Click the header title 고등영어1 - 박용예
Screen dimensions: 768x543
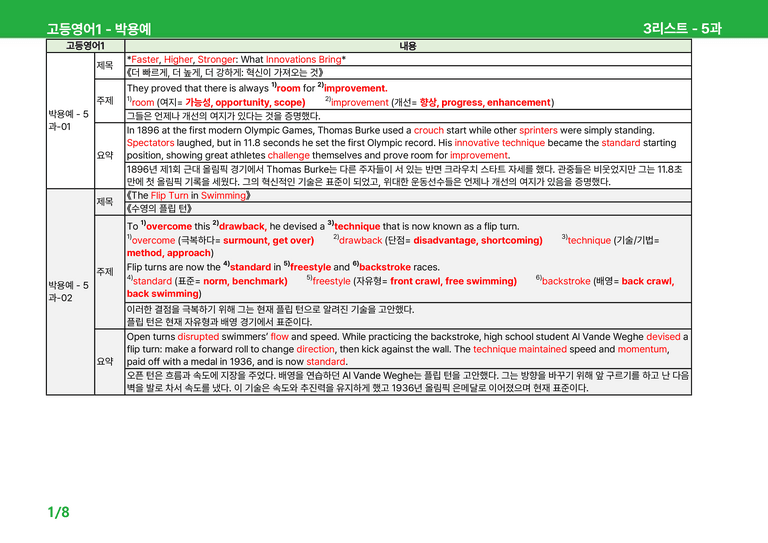(x=98, y=29)
